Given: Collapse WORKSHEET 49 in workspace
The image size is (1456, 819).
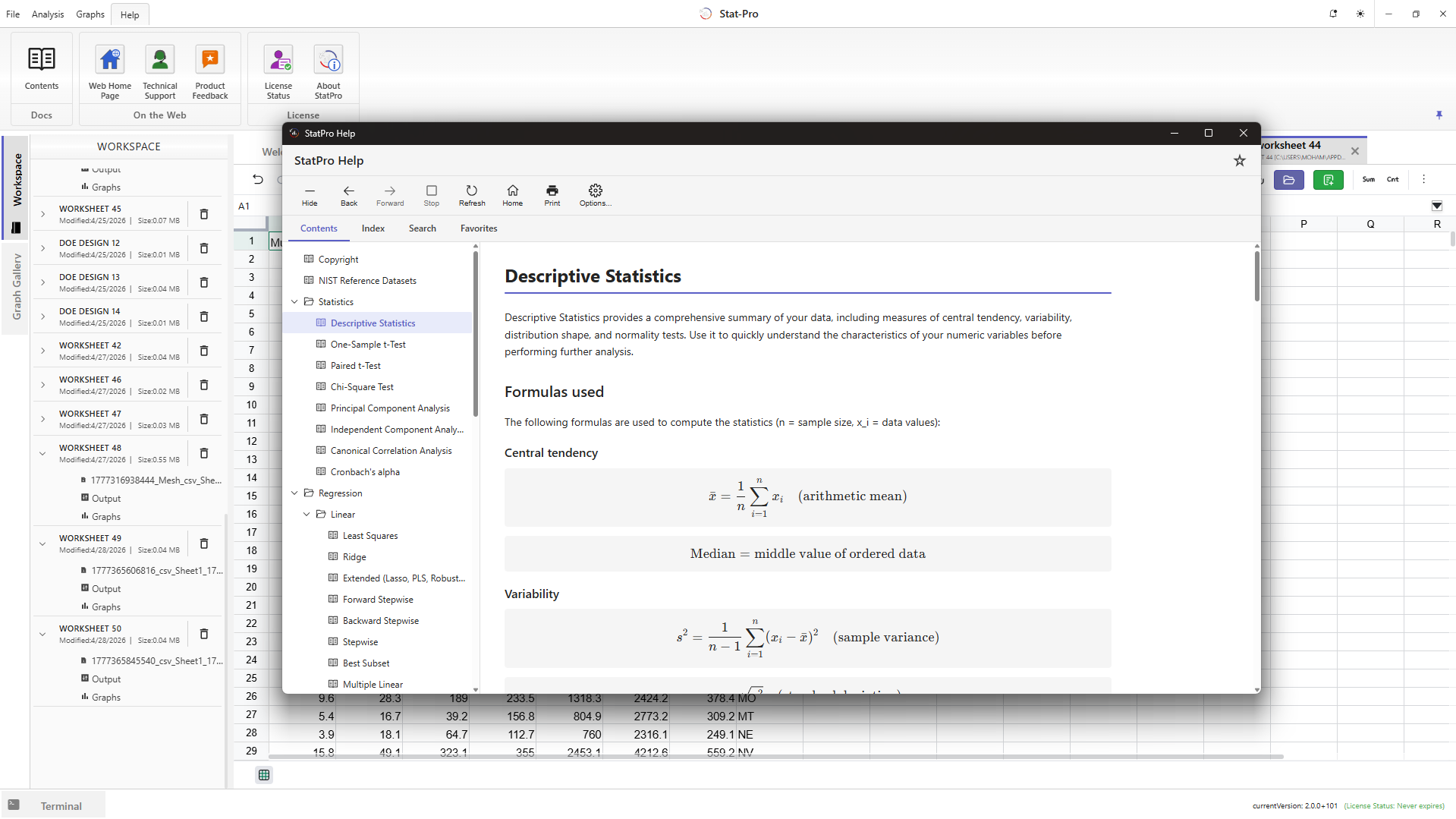Looking at the screenshot, I should click(x=42, y=543).
